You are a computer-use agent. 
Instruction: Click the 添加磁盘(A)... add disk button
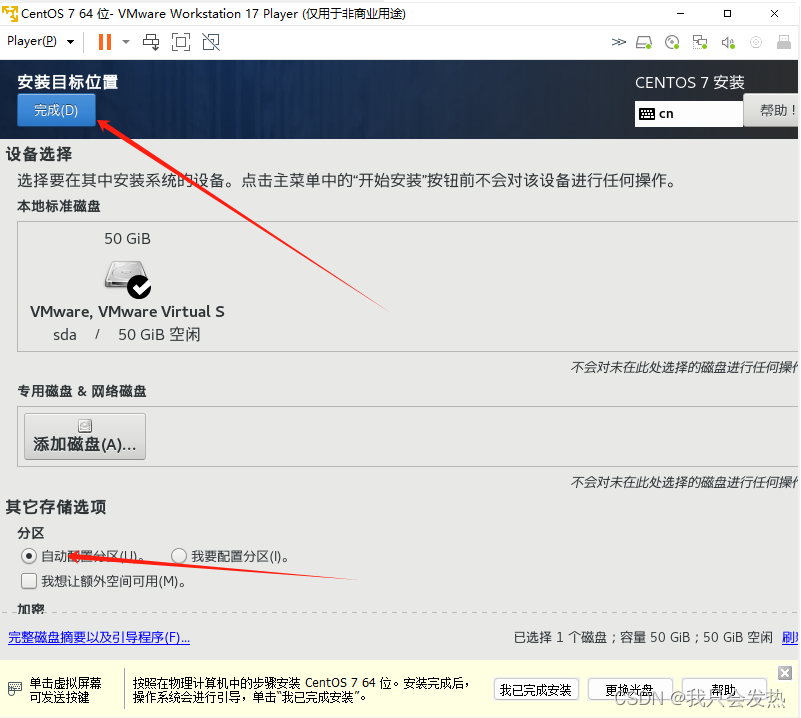85,437
